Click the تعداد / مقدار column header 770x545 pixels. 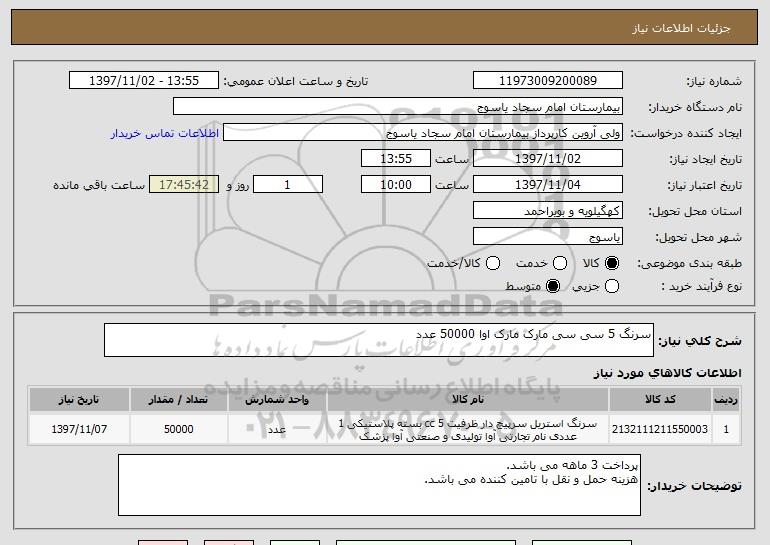point(178,400)
